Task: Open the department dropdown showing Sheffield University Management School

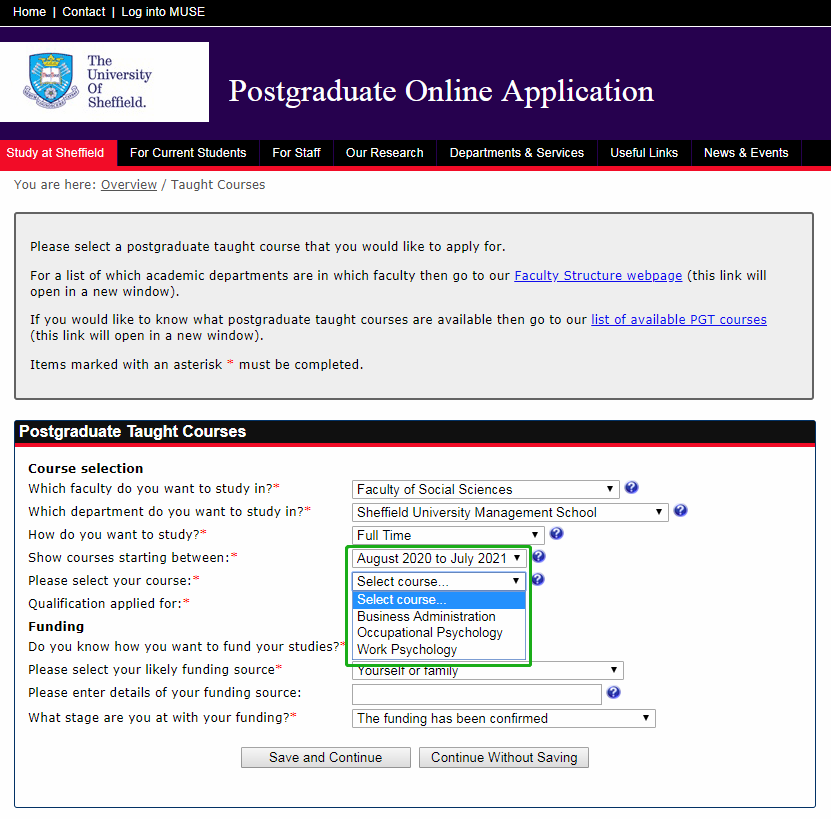Action: pyautogui.click(x=510, y=512)
